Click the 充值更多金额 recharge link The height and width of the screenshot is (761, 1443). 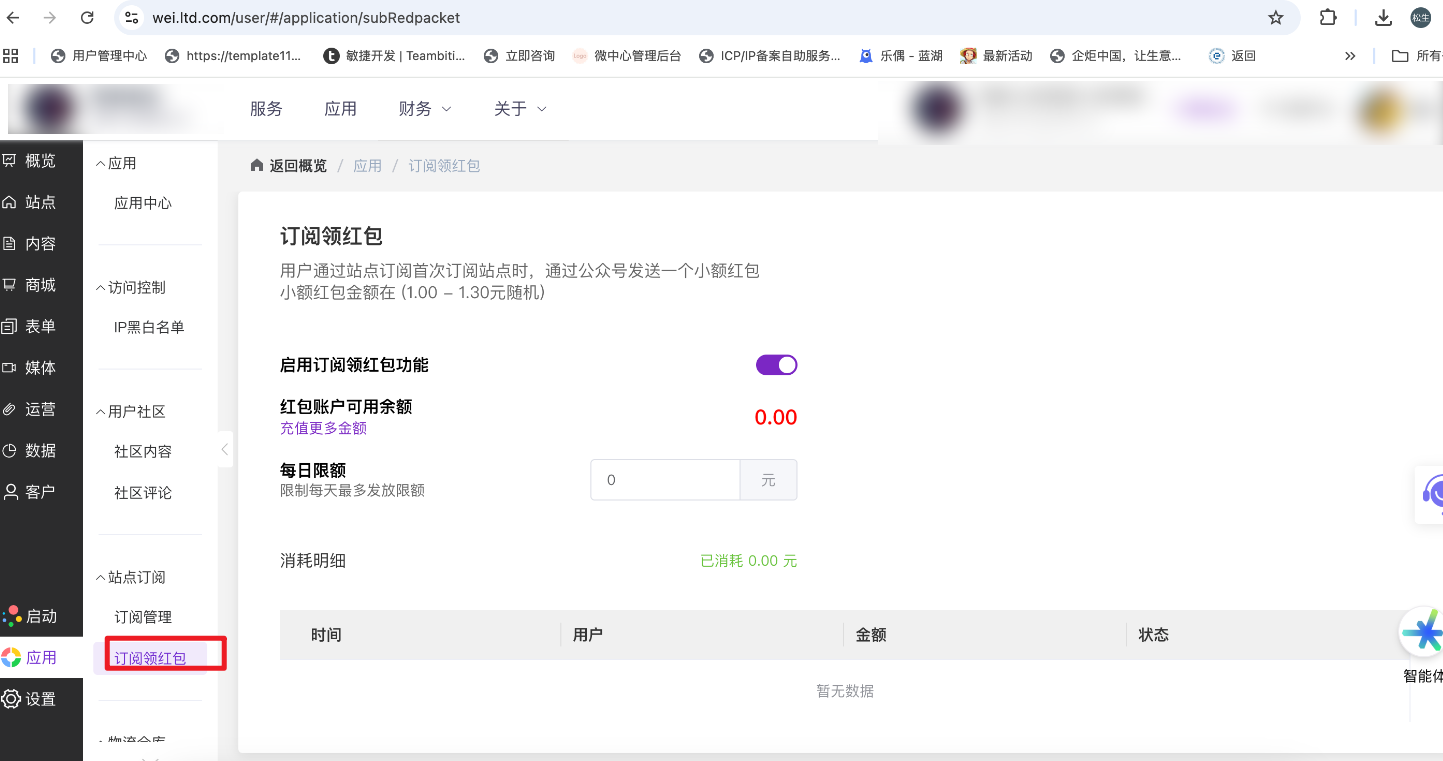tap(323, 428)
